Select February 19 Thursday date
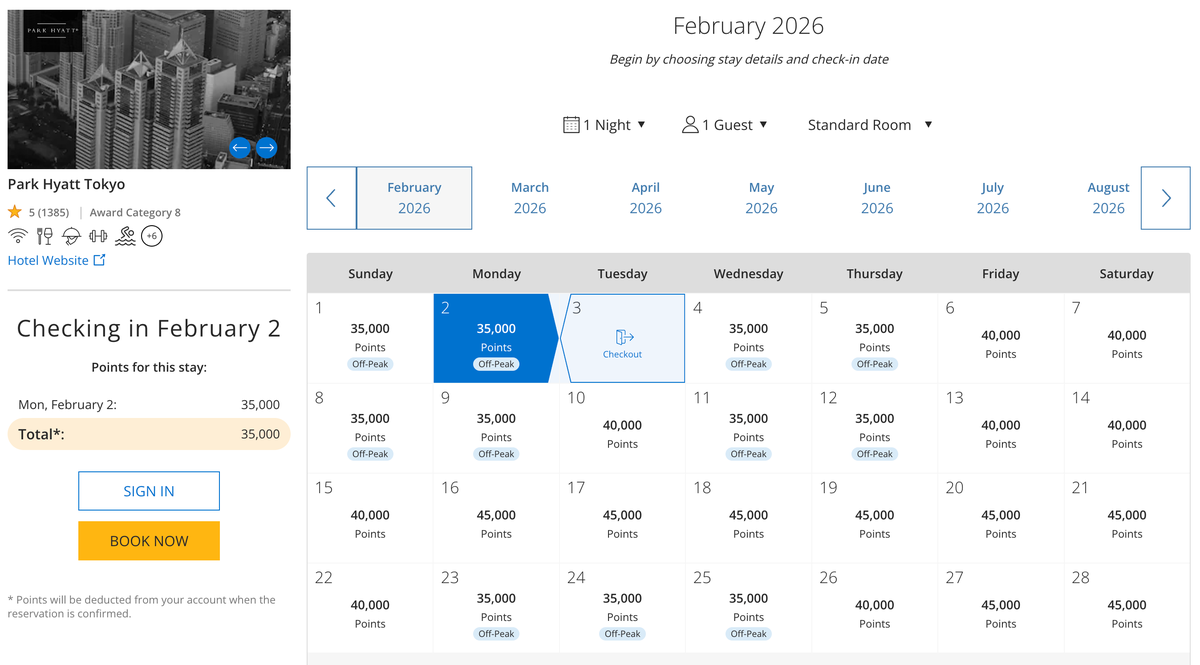The image size is (1200, 665). 875,518
